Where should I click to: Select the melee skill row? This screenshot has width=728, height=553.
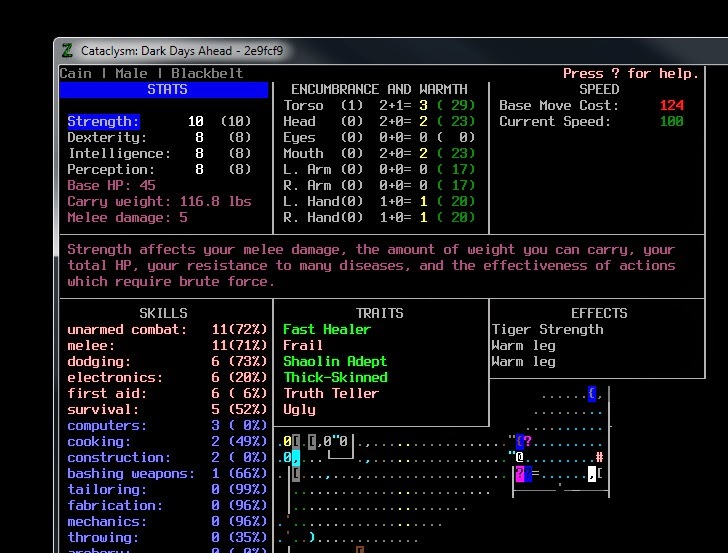click(x=167, y=345)
